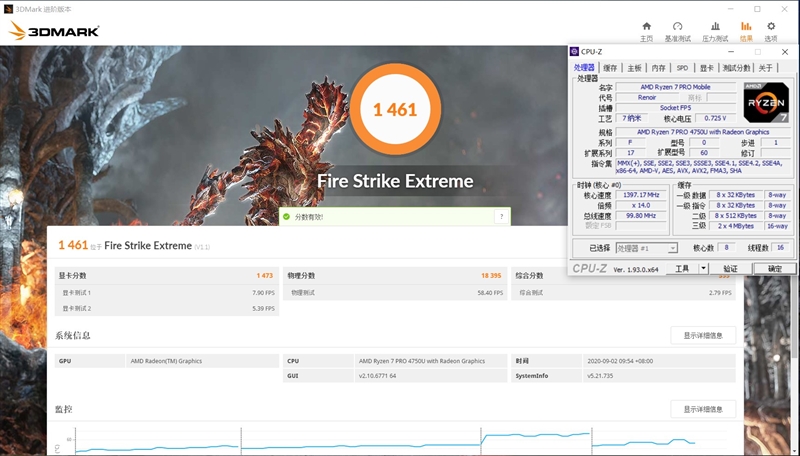Image resolution: width=800 pixels, height=456 pixels.
Task: Click the Ryzen 7 logo in CPU-Z
Action: [766, 103]
